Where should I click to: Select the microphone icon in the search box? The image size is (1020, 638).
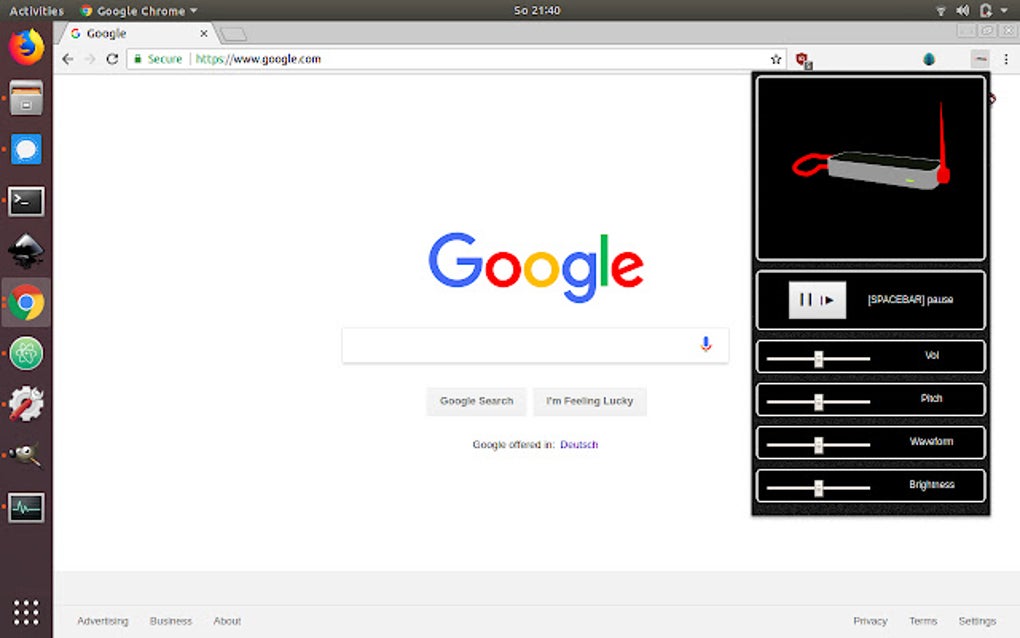[x=706, y=344]
